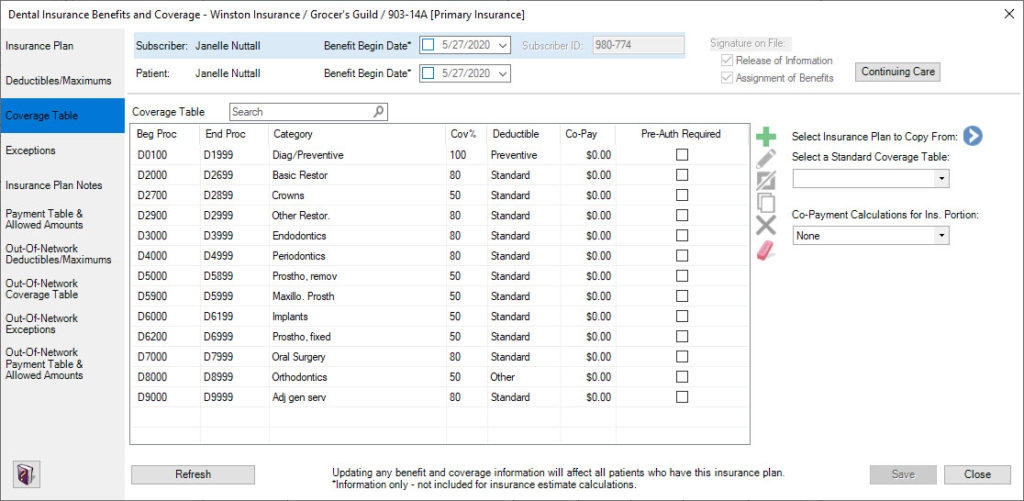The width and height of the screenshot is (1024, 501).
Task: Click the magnifier icon in Coverage Table search
Action: [x=378, y=112]
